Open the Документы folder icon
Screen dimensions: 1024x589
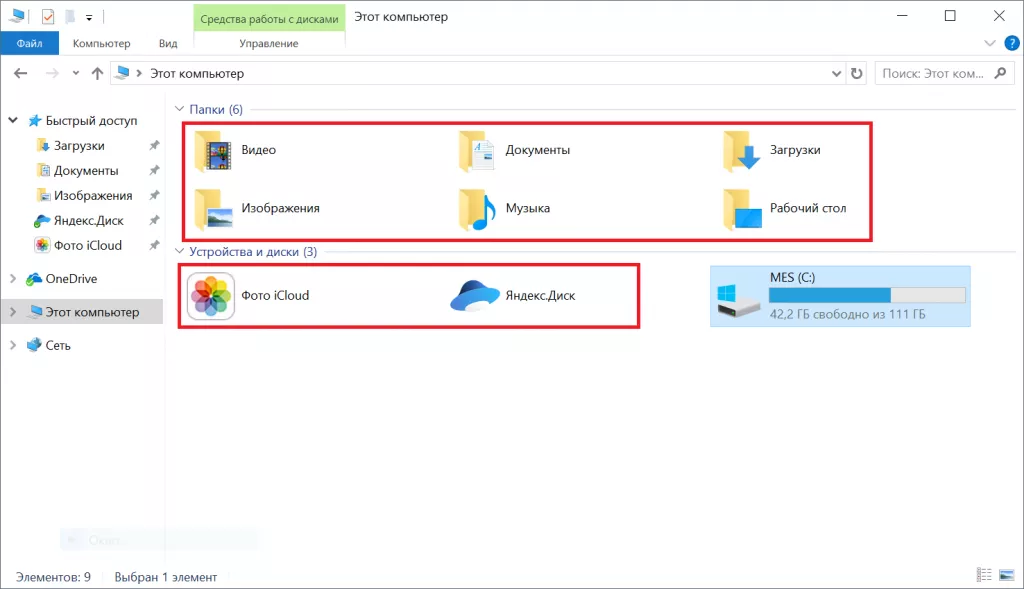pos(477,150)
